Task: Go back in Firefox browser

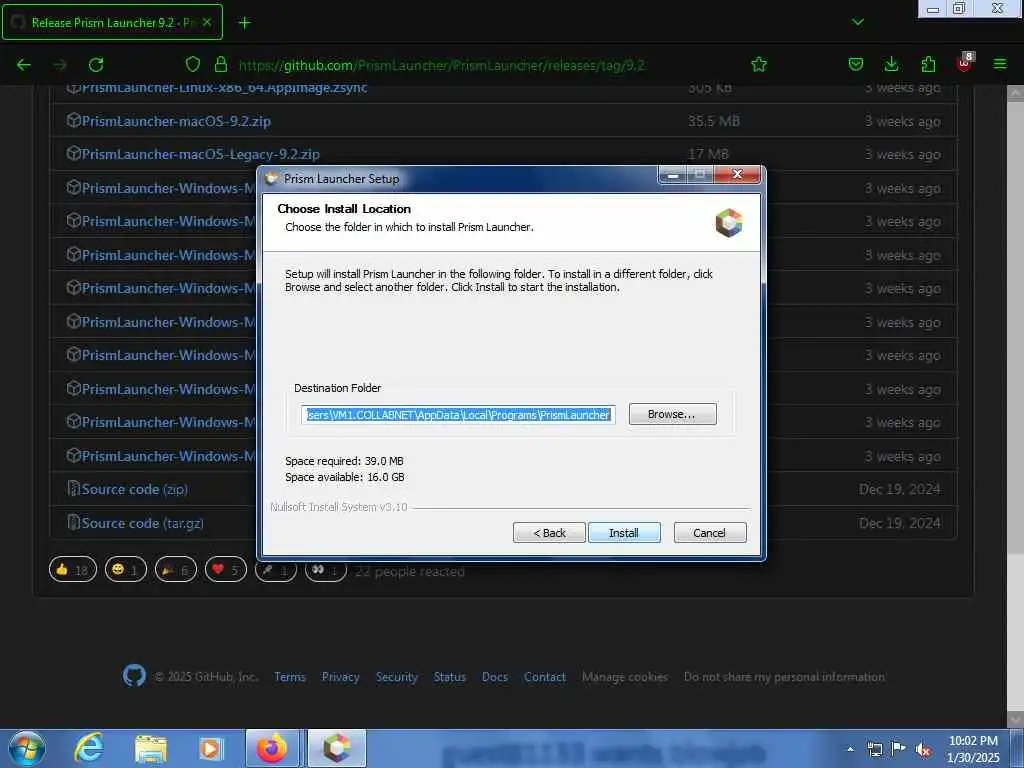Action: point(24,65)
